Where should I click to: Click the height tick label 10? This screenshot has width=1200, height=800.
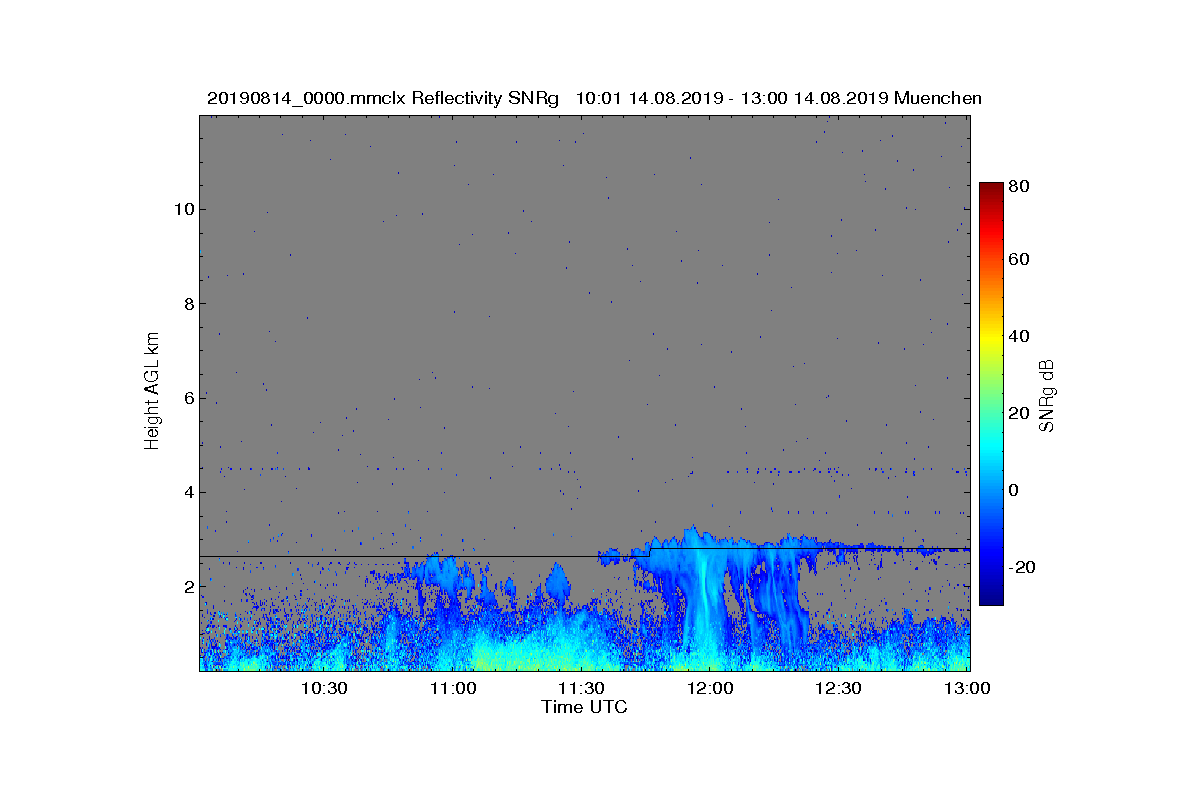pyautogui.click(x=183, y=209)
